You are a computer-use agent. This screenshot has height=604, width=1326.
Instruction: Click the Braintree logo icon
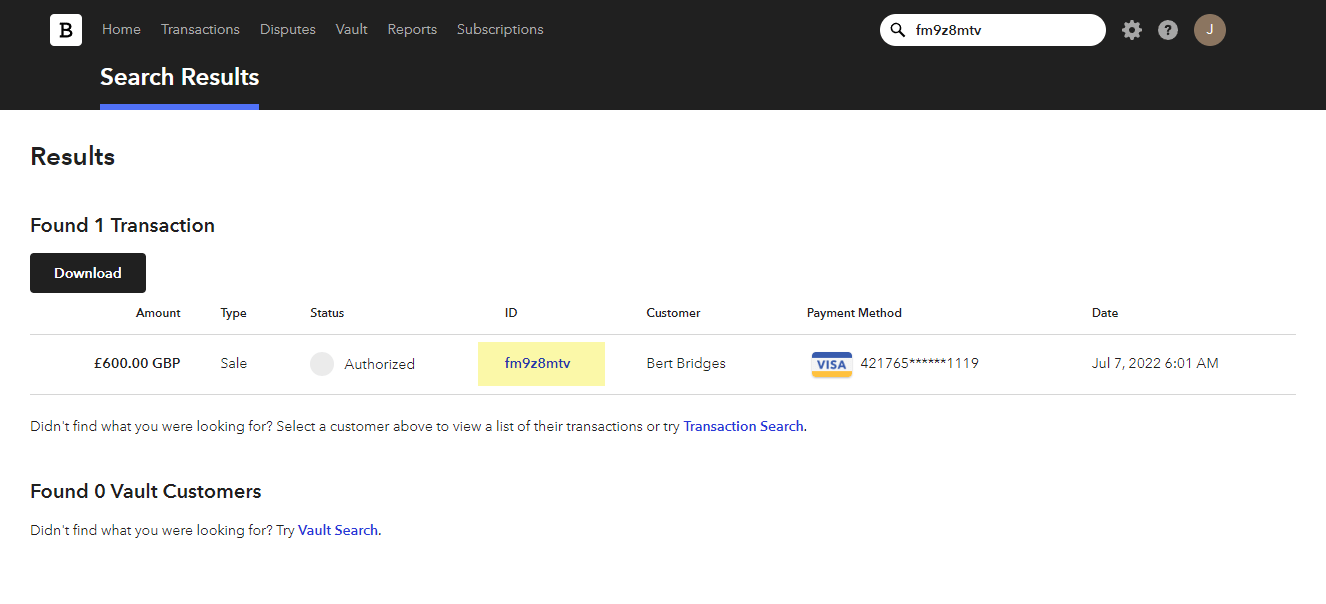click(x=66, y=30)
